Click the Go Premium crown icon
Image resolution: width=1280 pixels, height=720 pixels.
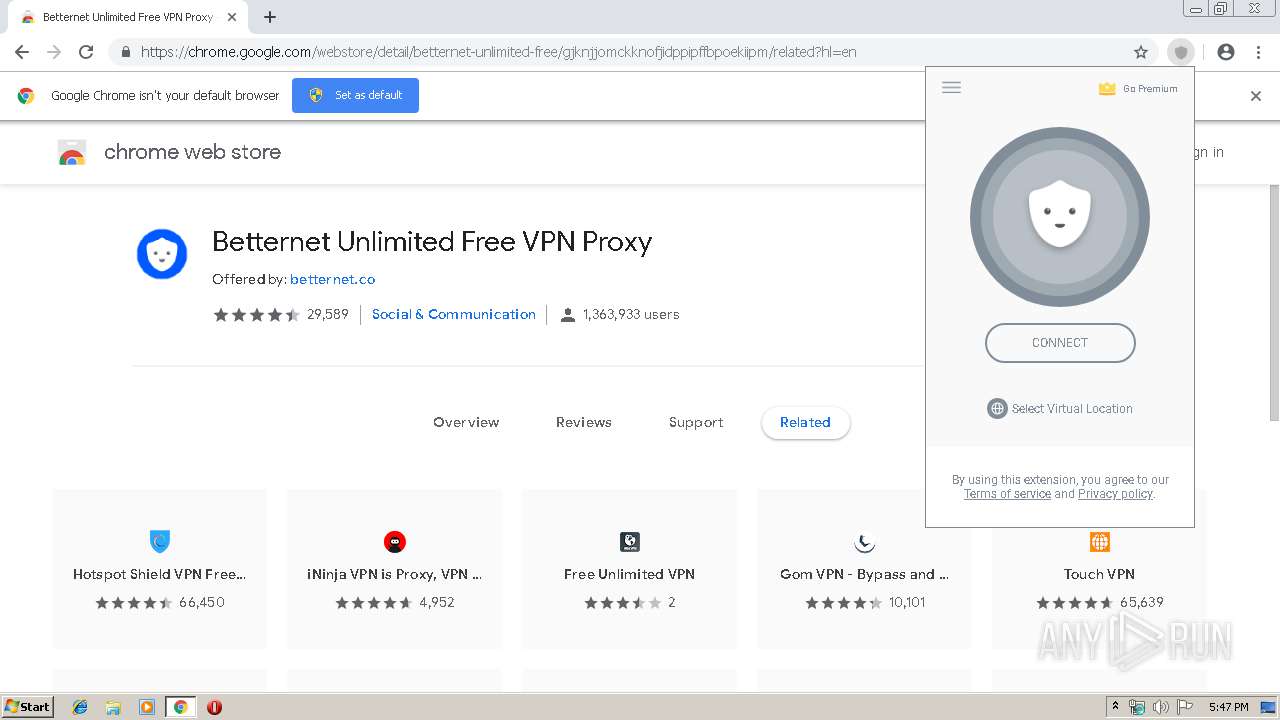pyautogui.click(x=1107, y=89)
